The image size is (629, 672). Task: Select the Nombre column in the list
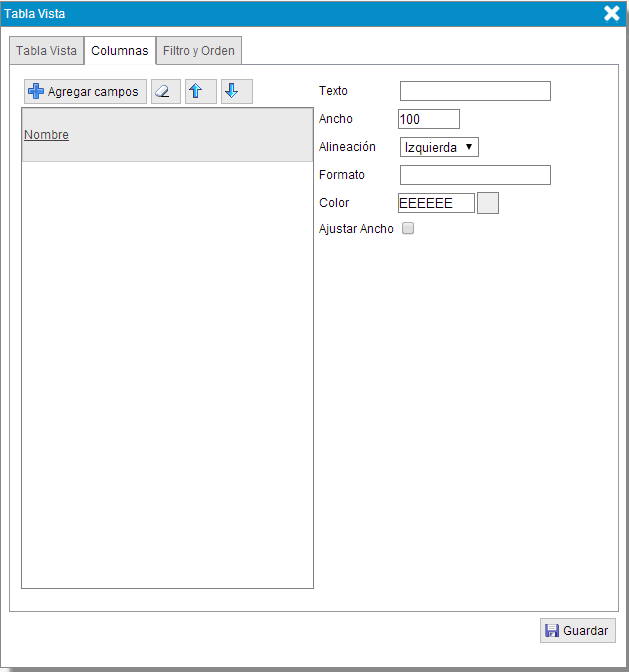coord(47,135)
